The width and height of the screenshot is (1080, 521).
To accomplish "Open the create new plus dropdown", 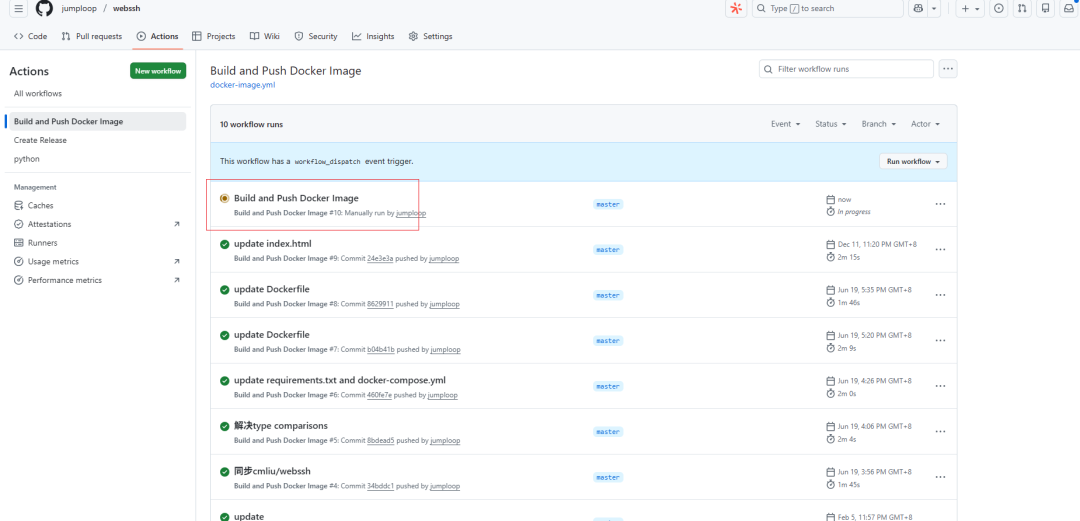I will pos(970,9).
